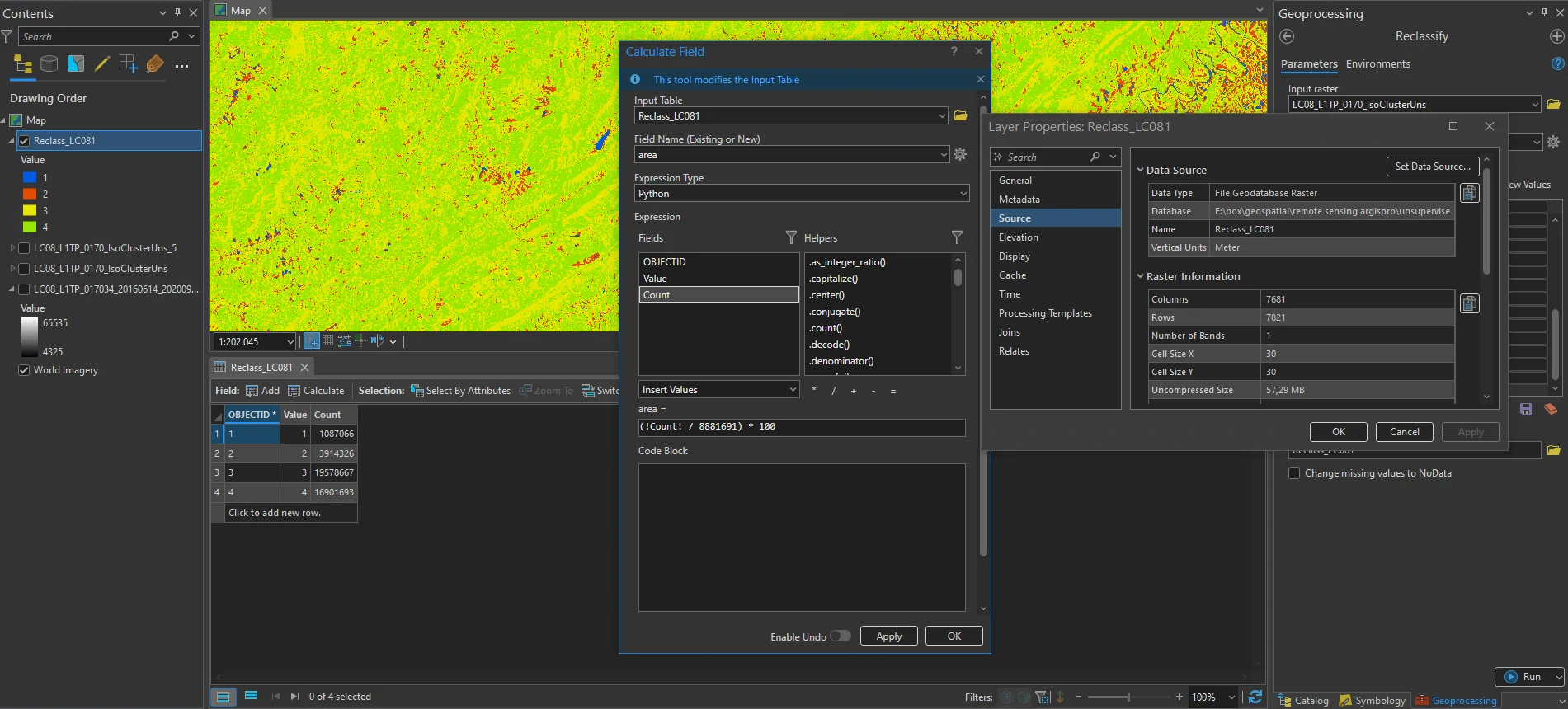Browse Input raster folder icon in Reclassify

tap(1554, 105)
